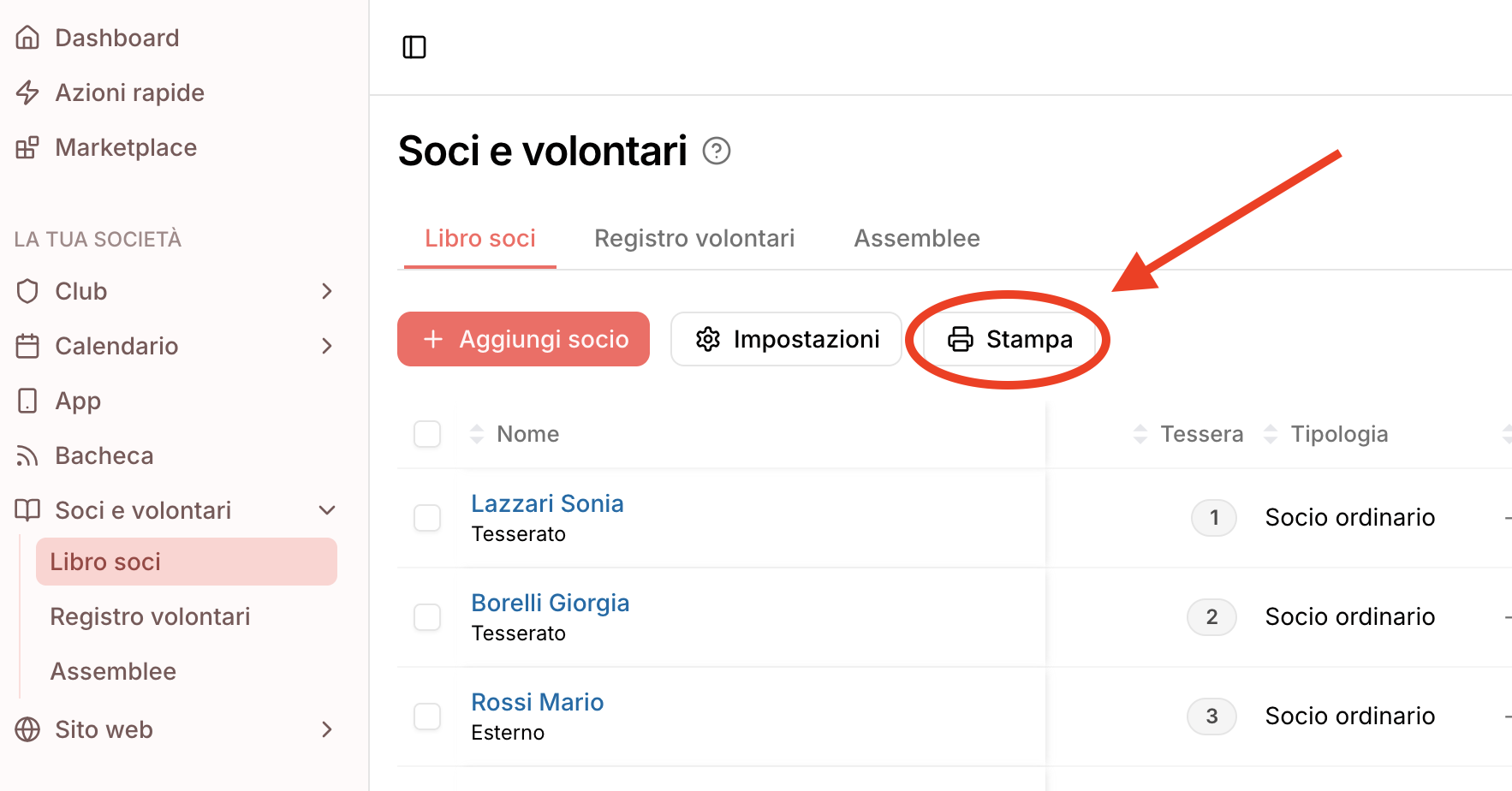Click the help question mark icon
1512x791 pixels.
pos(716,152)
